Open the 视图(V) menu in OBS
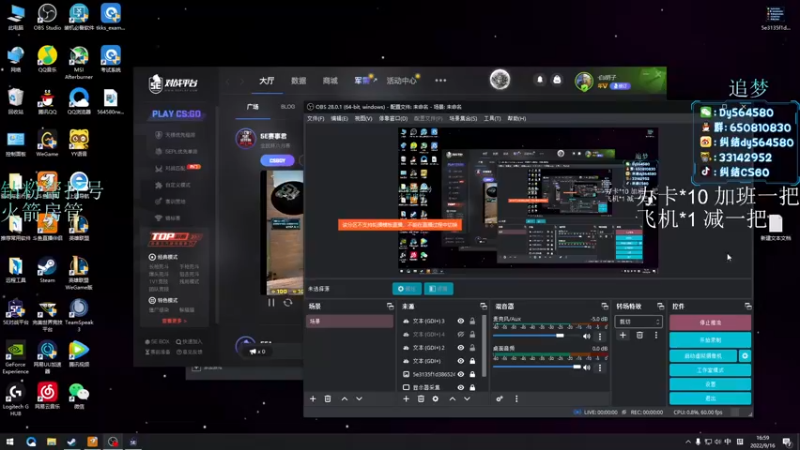800x450 pixels. coord(363,118)
